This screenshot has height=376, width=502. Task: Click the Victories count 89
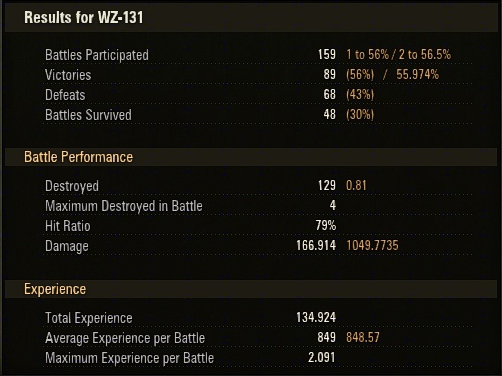[x=329, y=74]
